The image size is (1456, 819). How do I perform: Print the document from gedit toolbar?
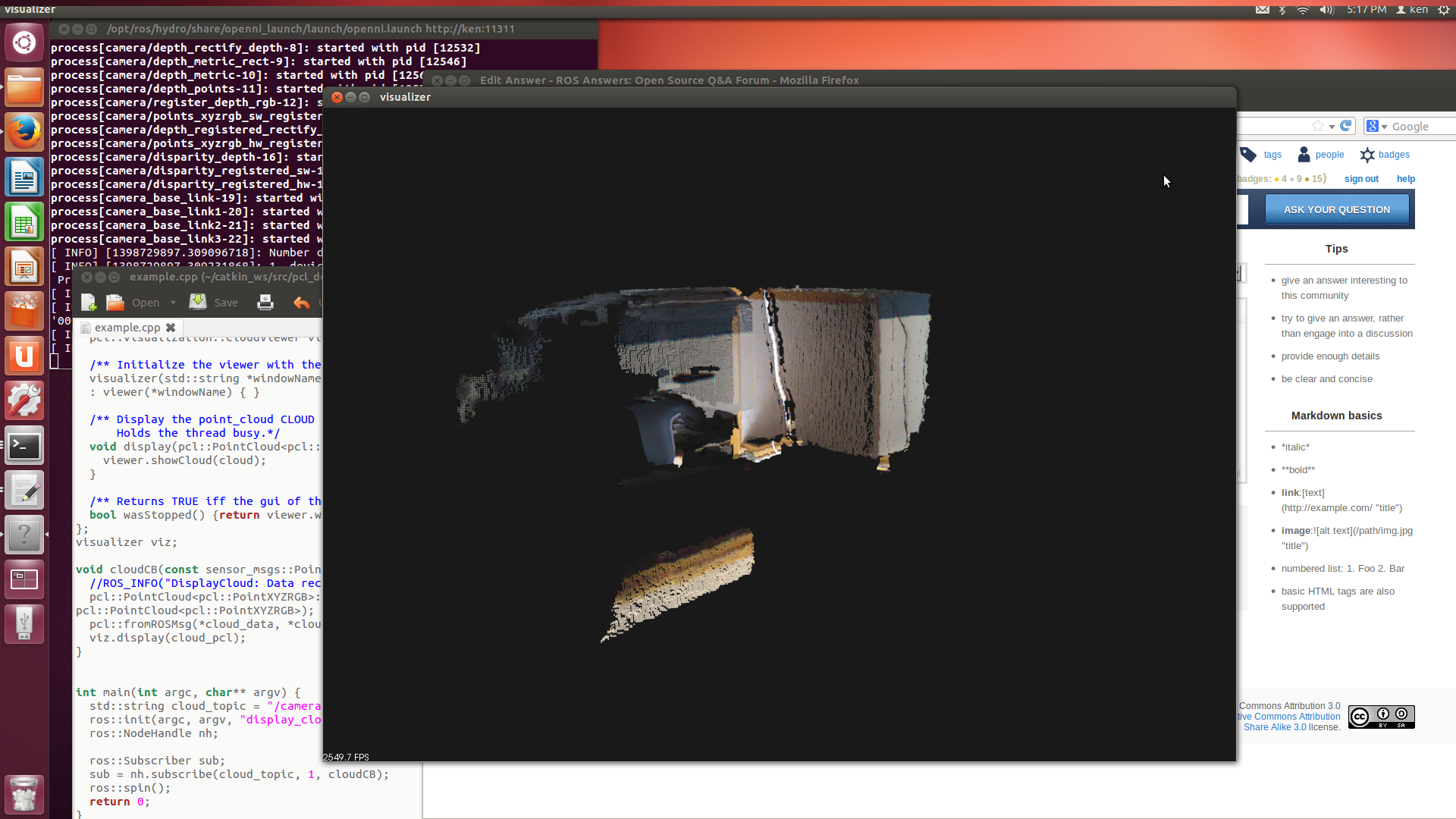pyautogui.click(x=265, y=303)
